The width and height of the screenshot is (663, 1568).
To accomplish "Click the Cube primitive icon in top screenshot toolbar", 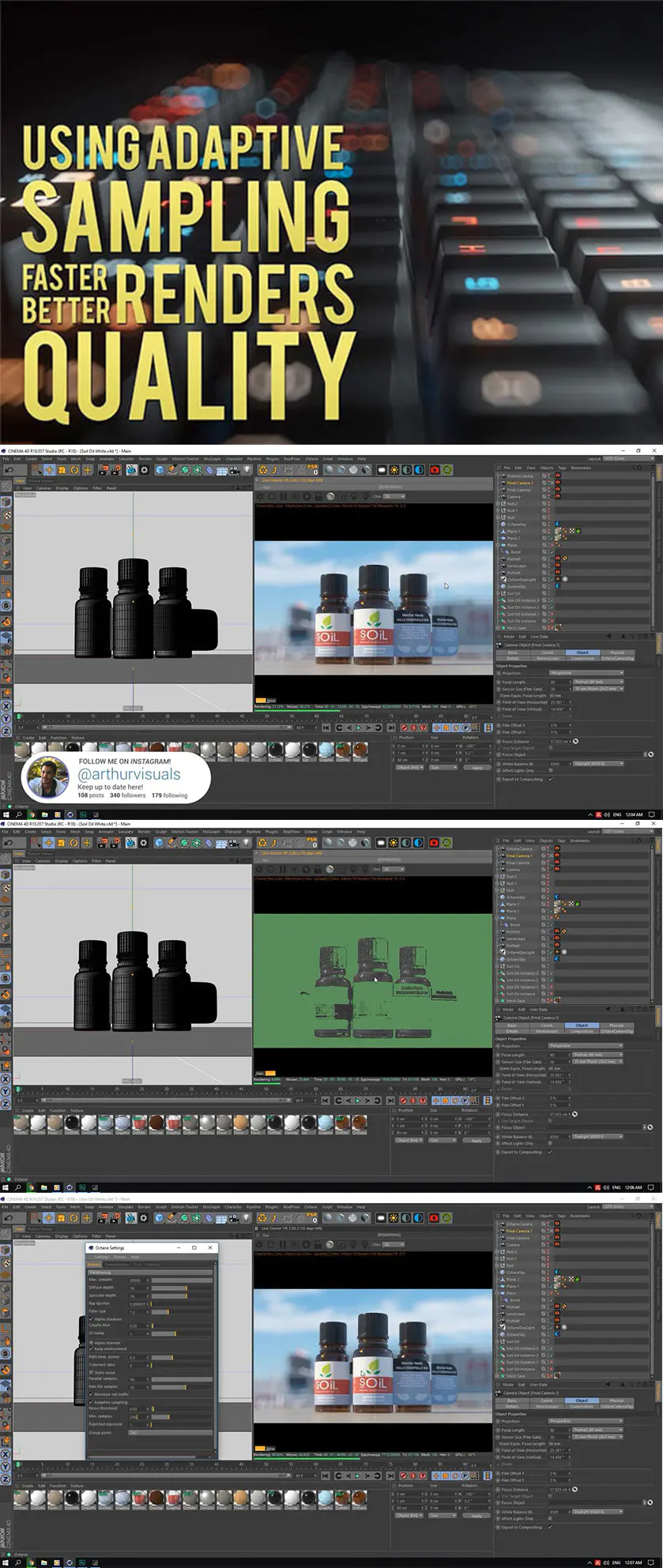I will click(160, 470).
